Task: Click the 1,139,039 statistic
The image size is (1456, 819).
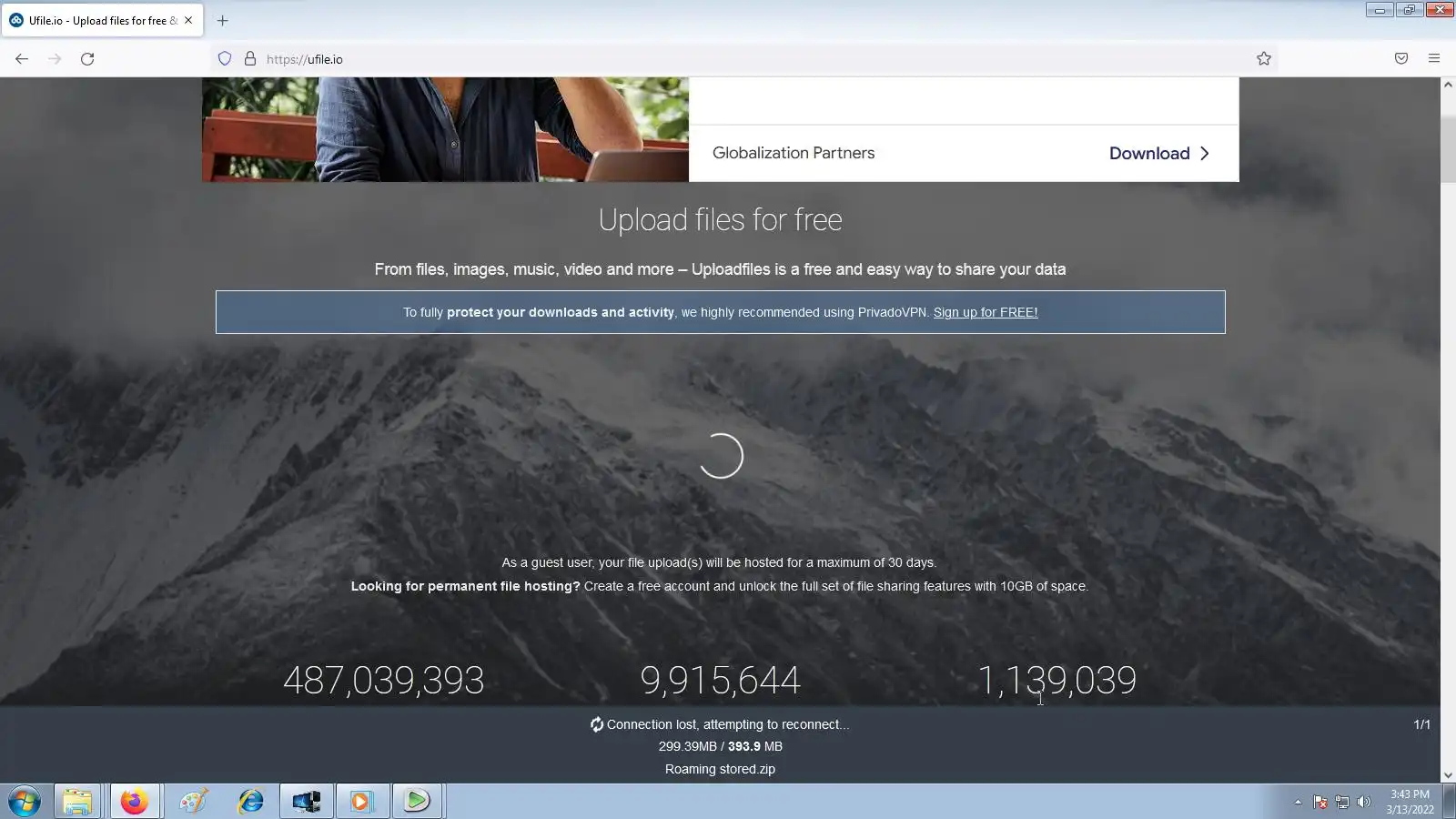Action: (x=1057, y=681)
